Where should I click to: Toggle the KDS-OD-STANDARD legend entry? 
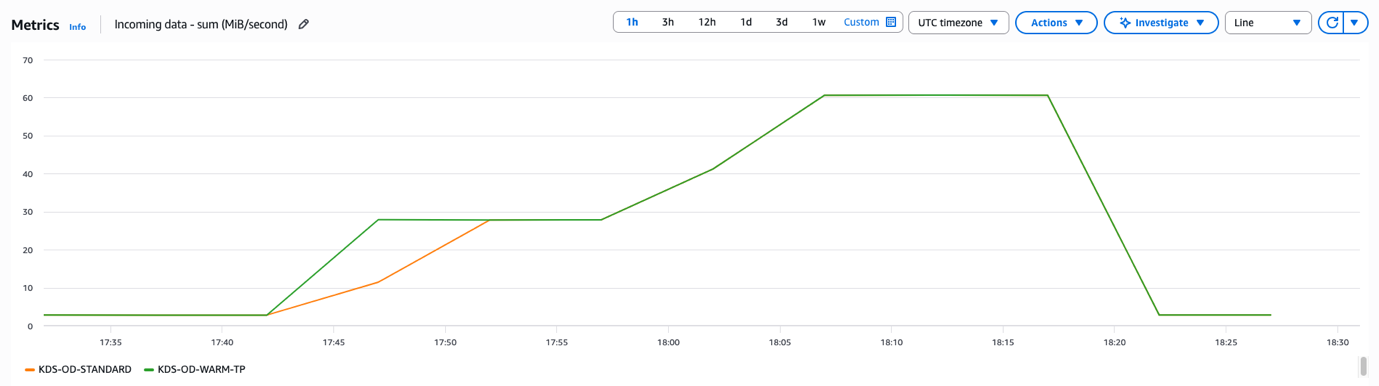click(x=78, y=370)
